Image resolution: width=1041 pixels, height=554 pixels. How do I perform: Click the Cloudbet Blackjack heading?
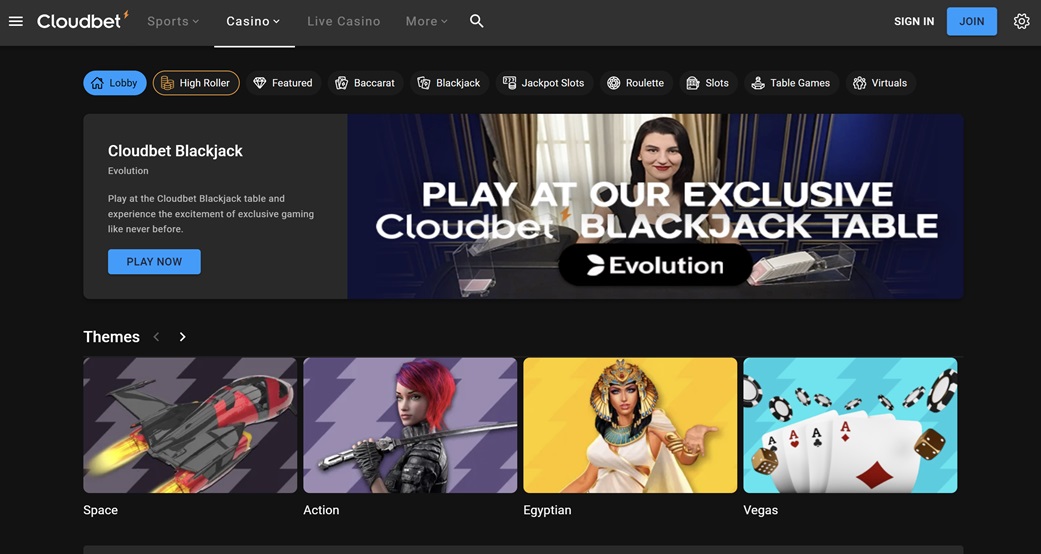point(175,151)
